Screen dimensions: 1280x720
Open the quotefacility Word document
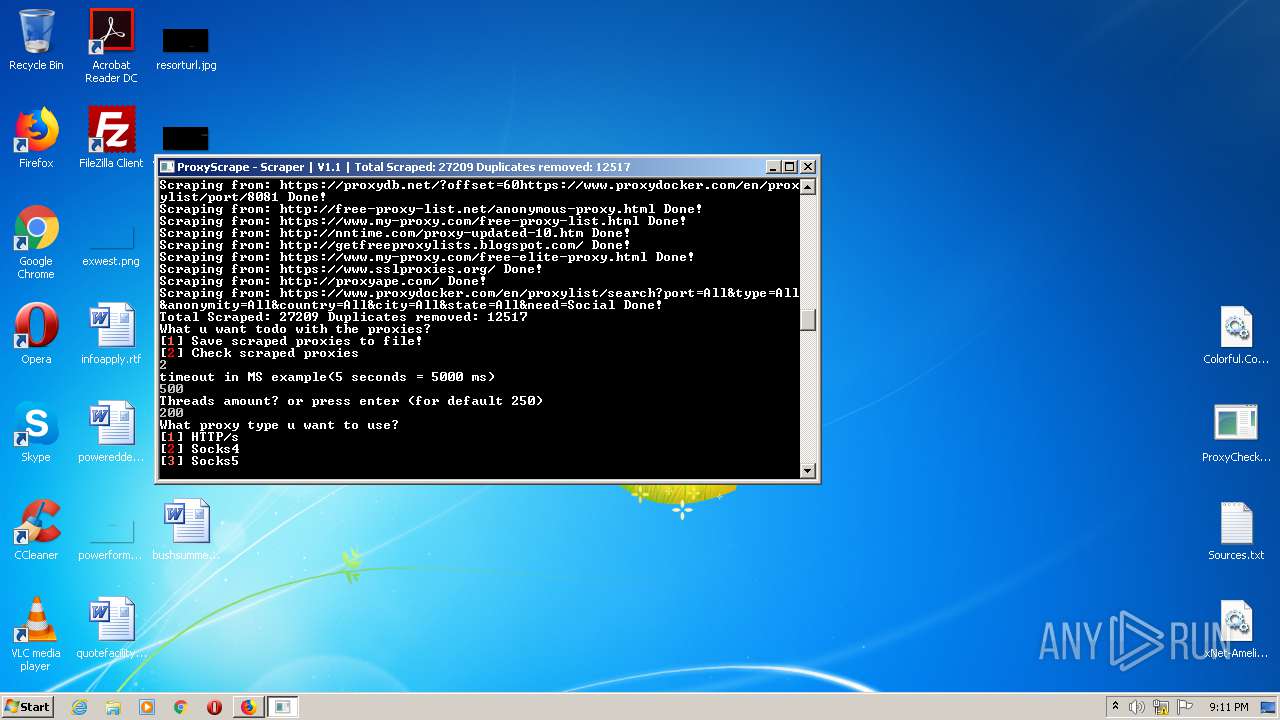tap(111, 628)
